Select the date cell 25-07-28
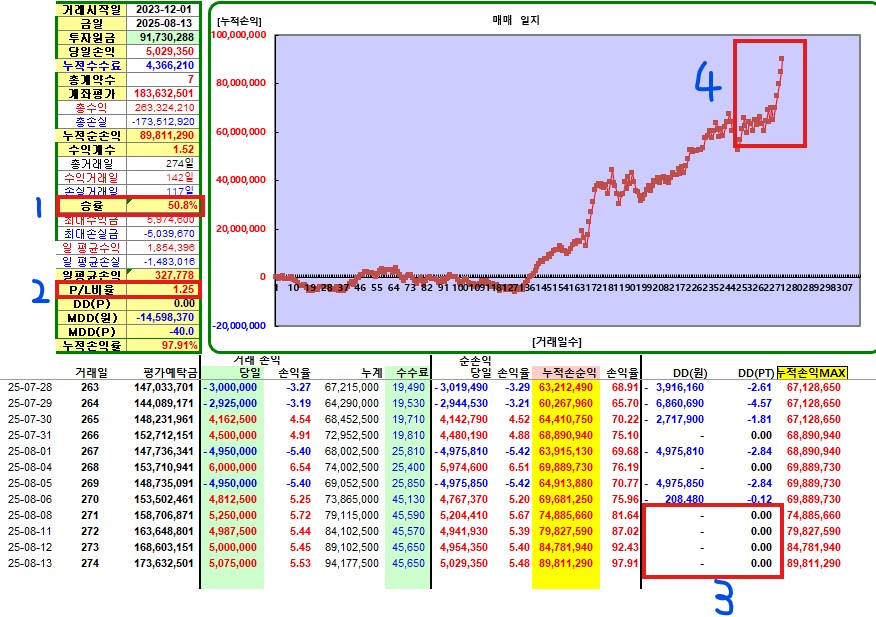Screen dimensions: 876x617 pyautogui.click(x=30, y=387)
